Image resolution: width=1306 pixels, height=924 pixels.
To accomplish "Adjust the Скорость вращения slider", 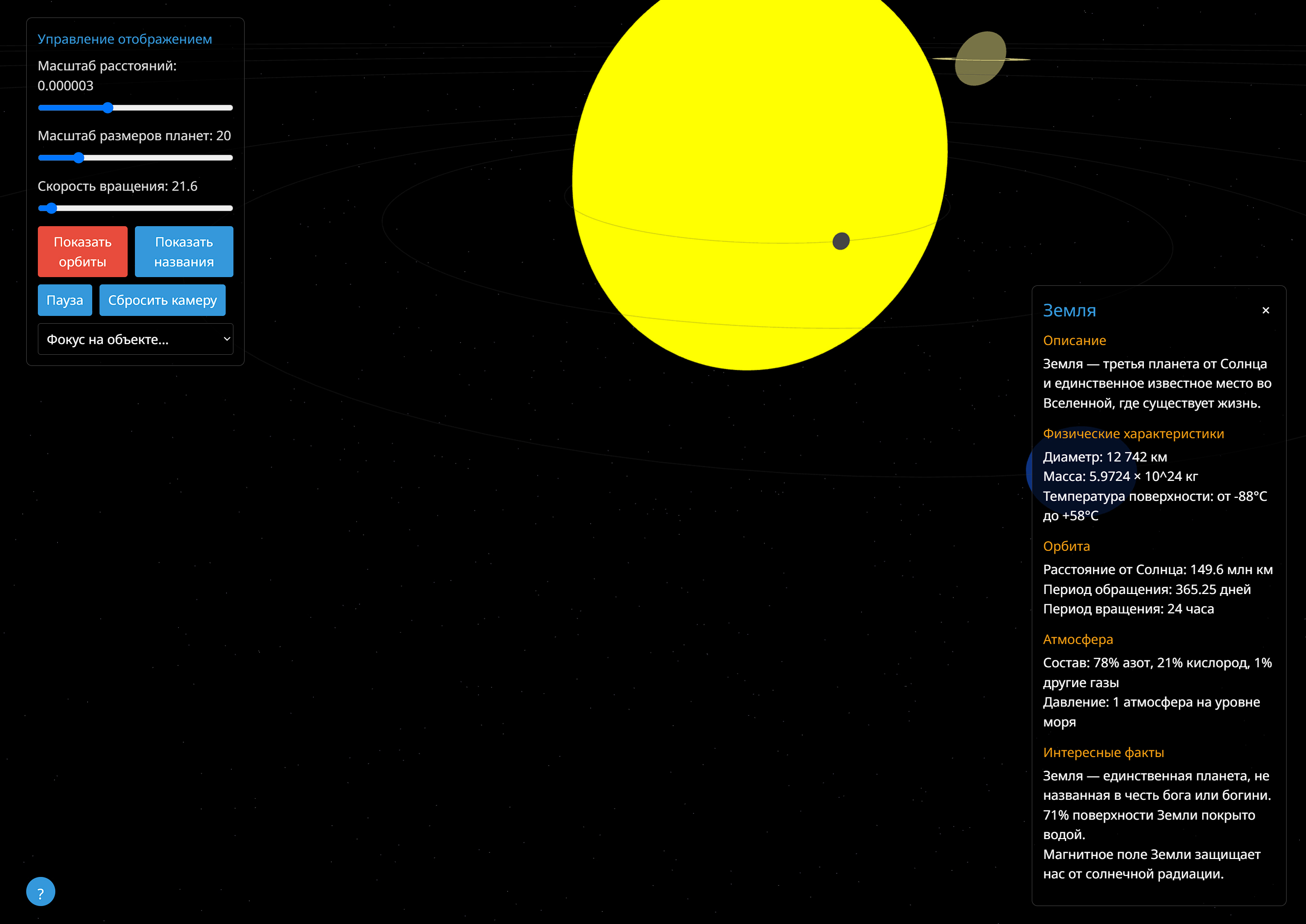I will coord(135,208).
